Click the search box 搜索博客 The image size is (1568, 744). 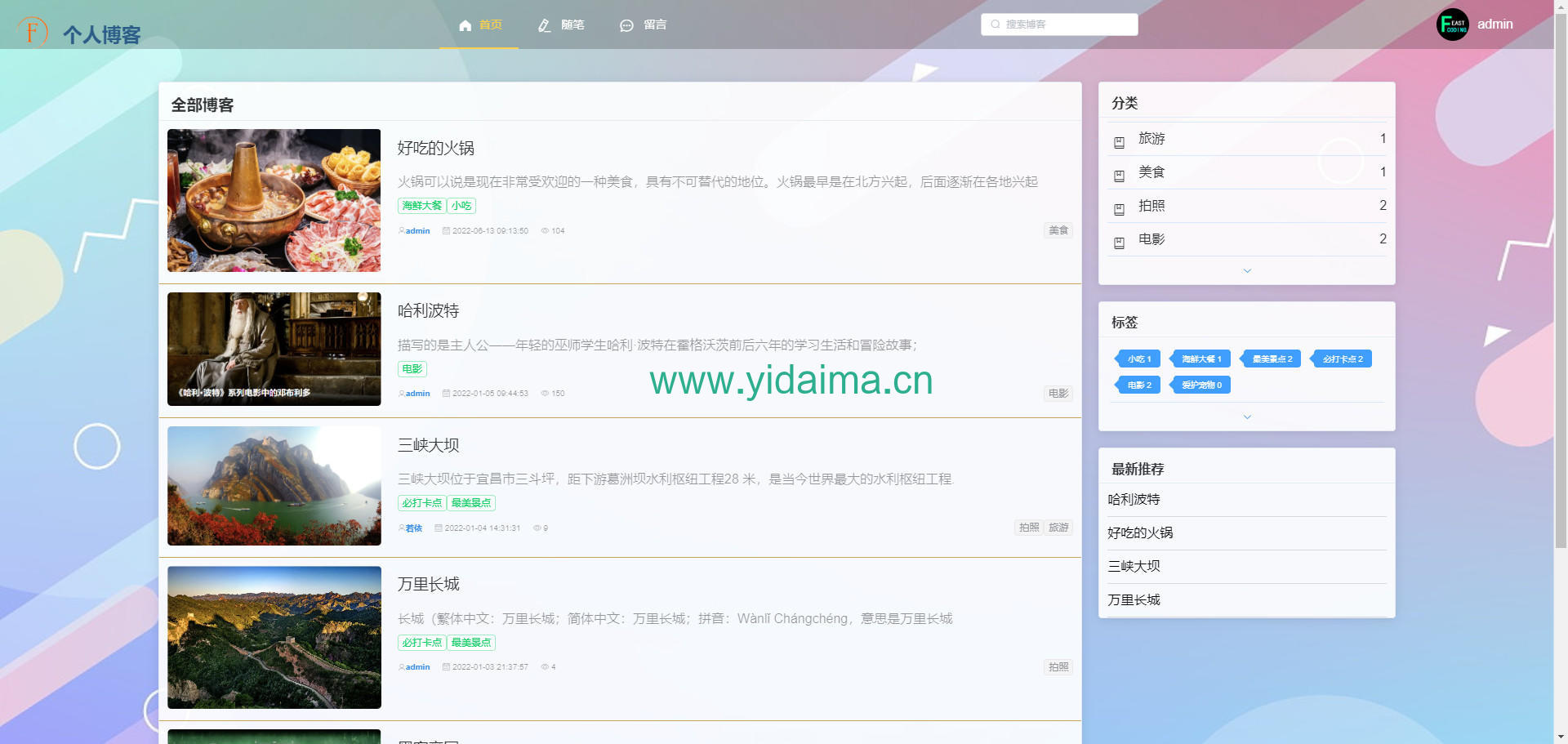pyautogui.click(x=1059, y=25)
